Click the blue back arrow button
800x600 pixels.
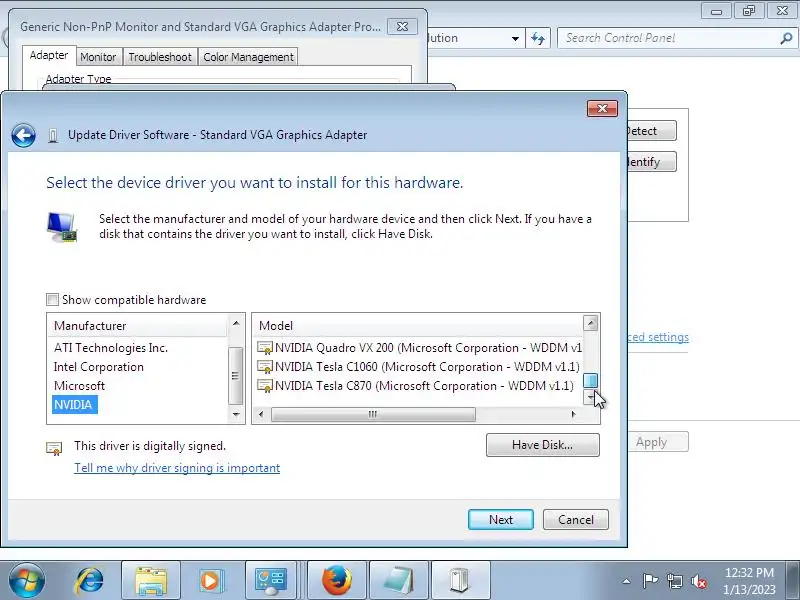point(23,135)
